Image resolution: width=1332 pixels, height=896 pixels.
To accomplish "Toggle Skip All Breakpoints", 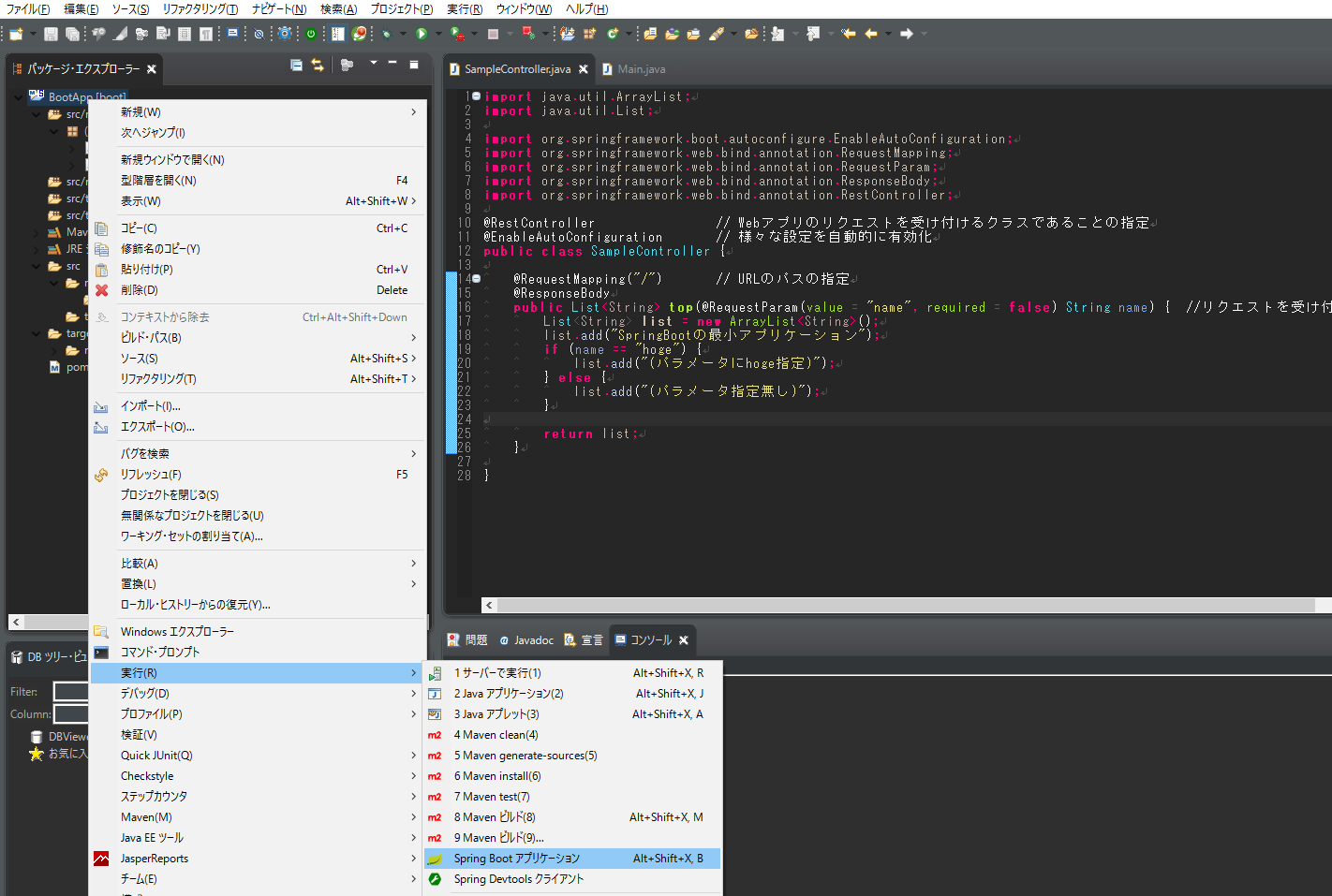I will tap(260, 34).
